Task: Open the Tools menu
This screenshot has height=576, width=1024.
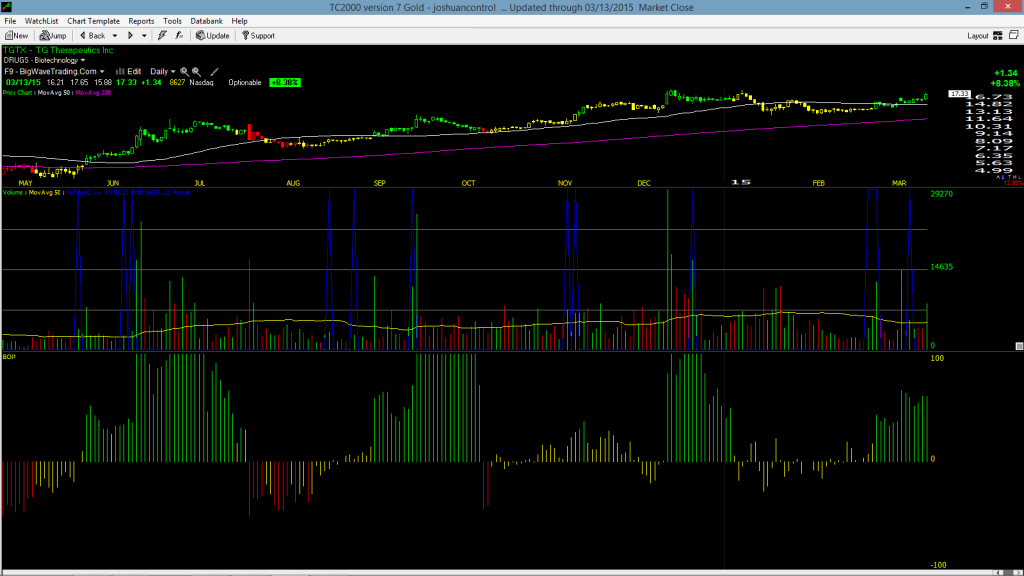Action: (172, 21)
